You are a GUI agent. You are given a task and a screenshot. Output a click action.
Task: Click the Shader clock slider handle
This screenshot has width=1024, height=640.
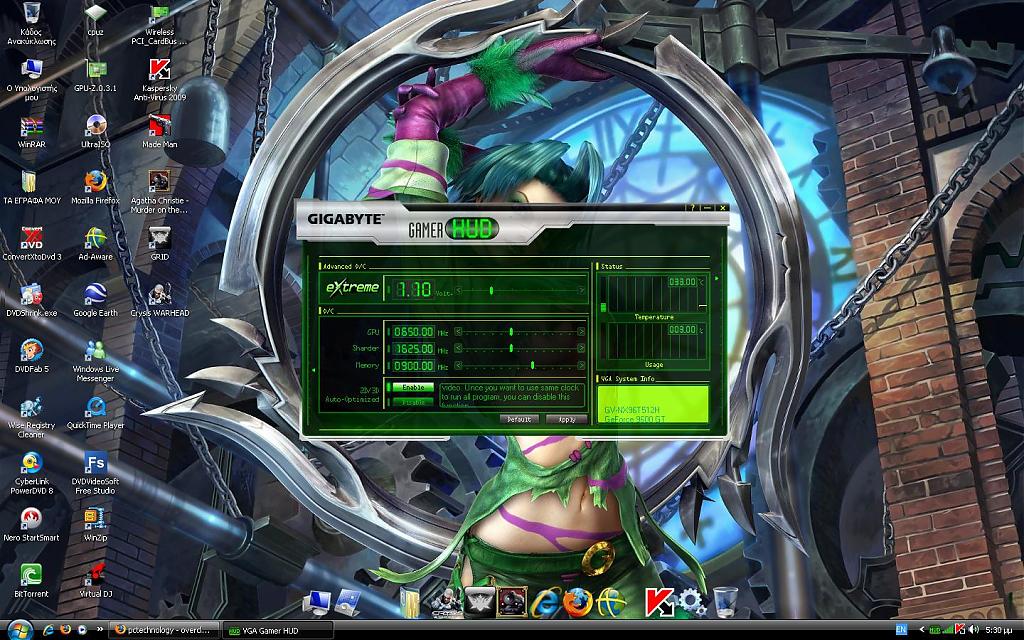pos(511,349)
